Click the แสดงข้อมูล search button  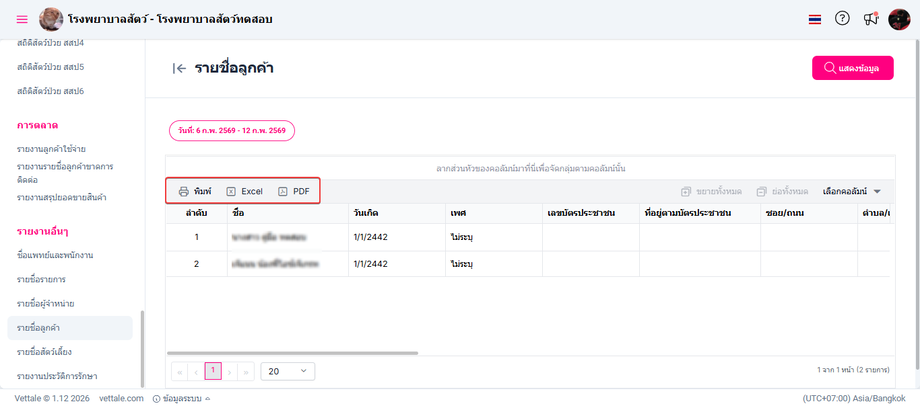tap(853, 68)
